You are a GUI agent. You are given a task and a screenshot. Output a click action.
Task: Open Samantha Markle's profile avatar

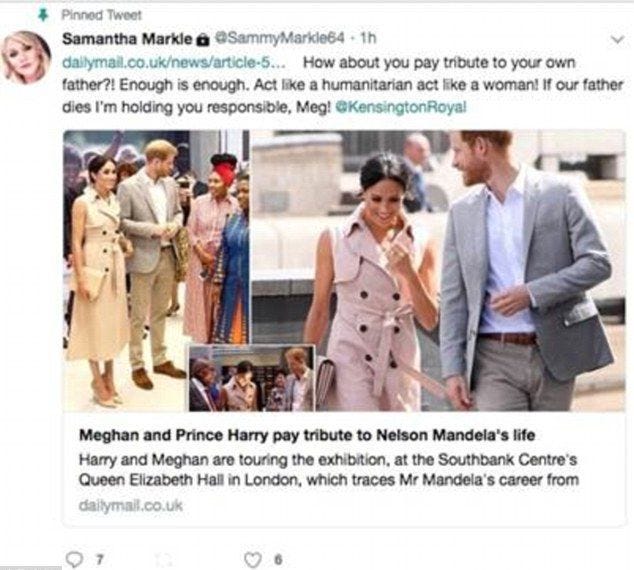click(26, 57)
